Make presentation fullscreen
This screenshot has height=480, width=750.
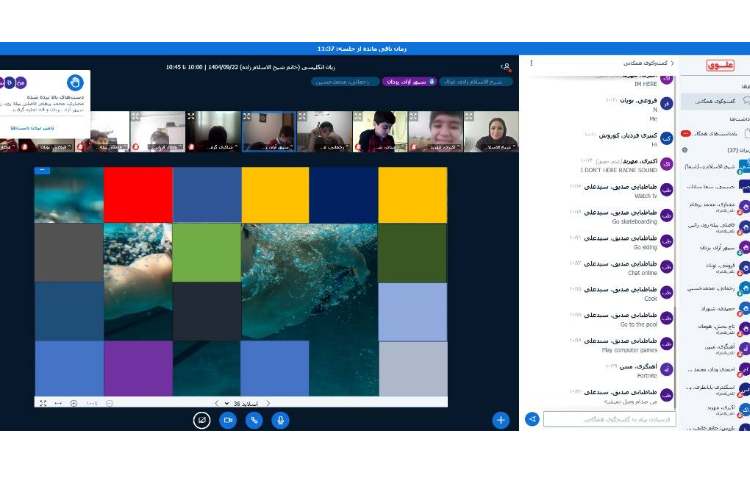tap(42, 403)
